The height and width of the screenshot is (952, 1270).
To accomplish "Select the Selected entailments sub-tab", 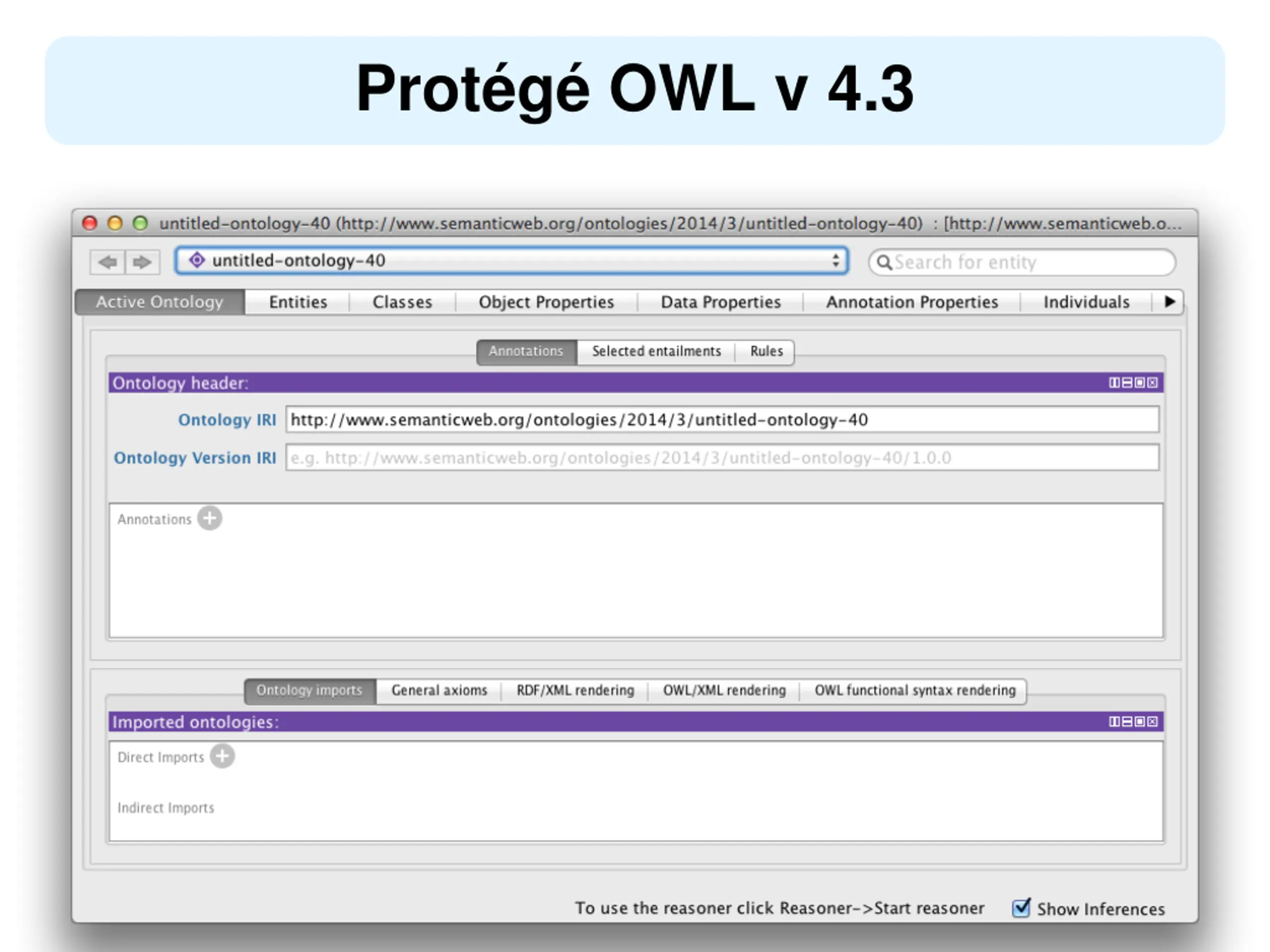I will click(x=656, y=352).
